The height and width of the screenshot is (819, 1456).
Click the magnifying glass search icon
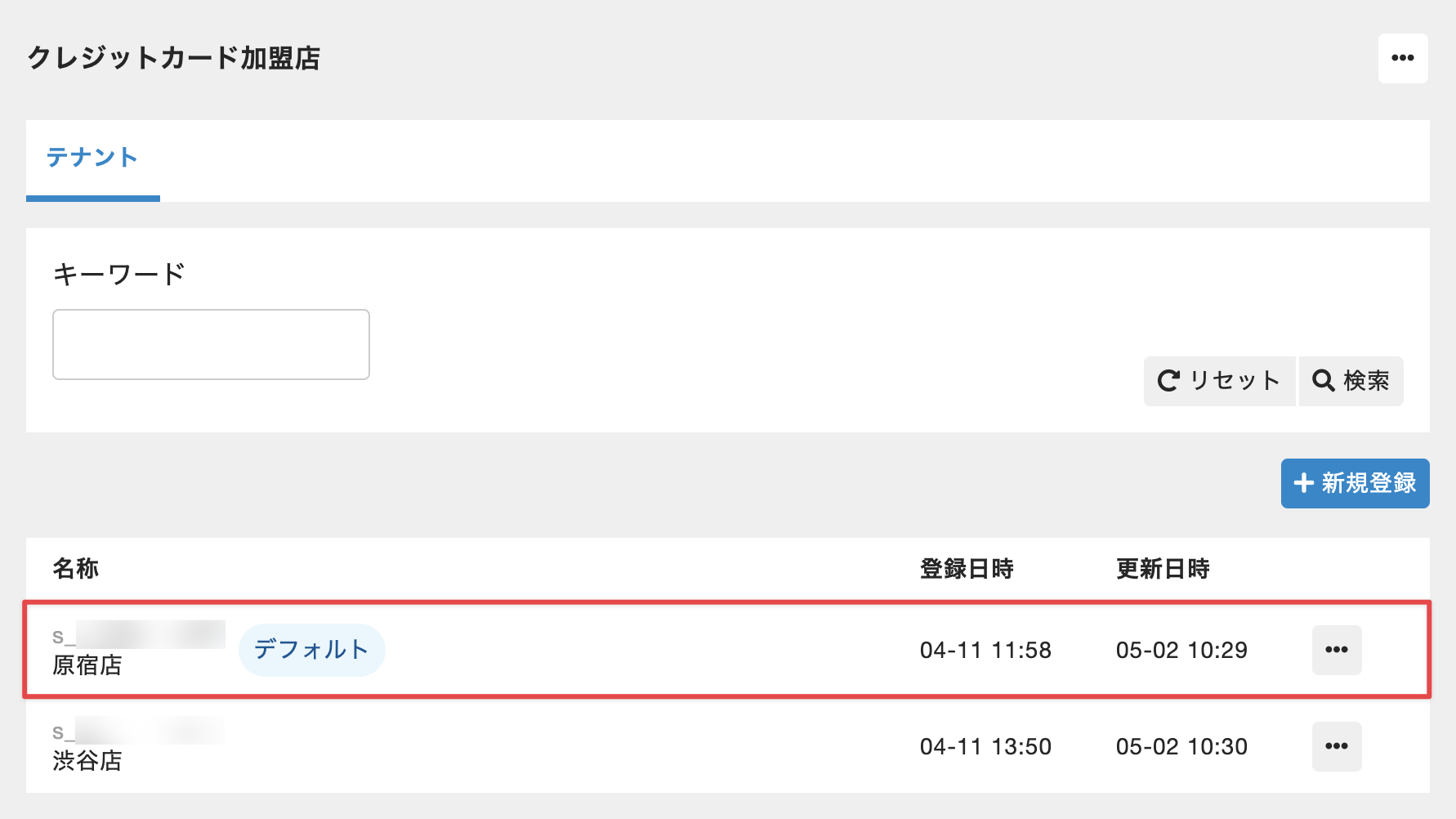(x=1323, y=381)
